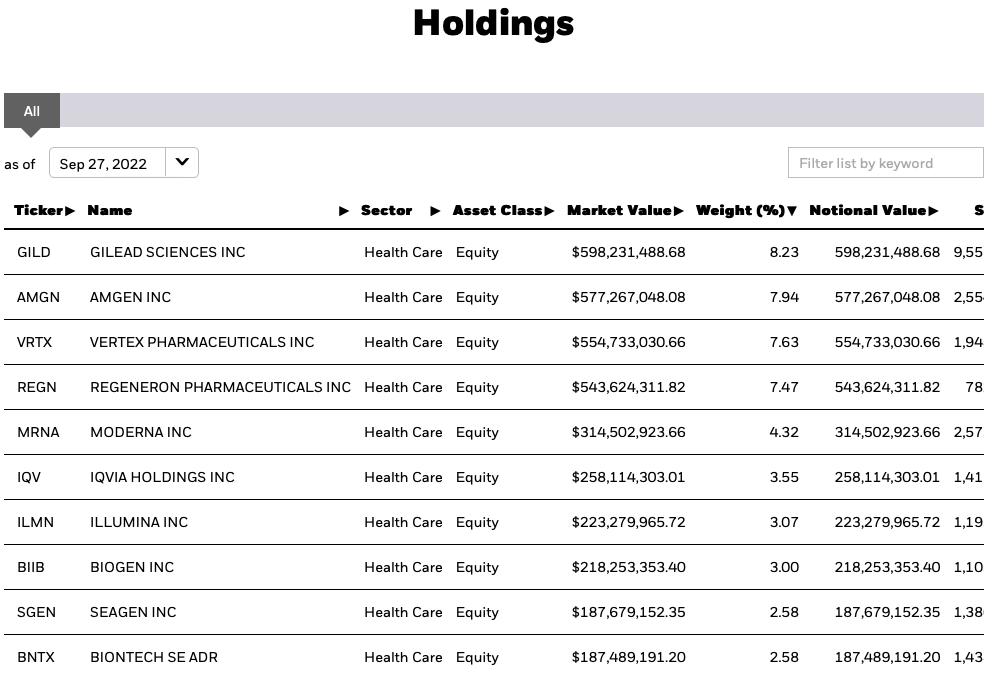Click the Notional Value column header

(868, 210)
